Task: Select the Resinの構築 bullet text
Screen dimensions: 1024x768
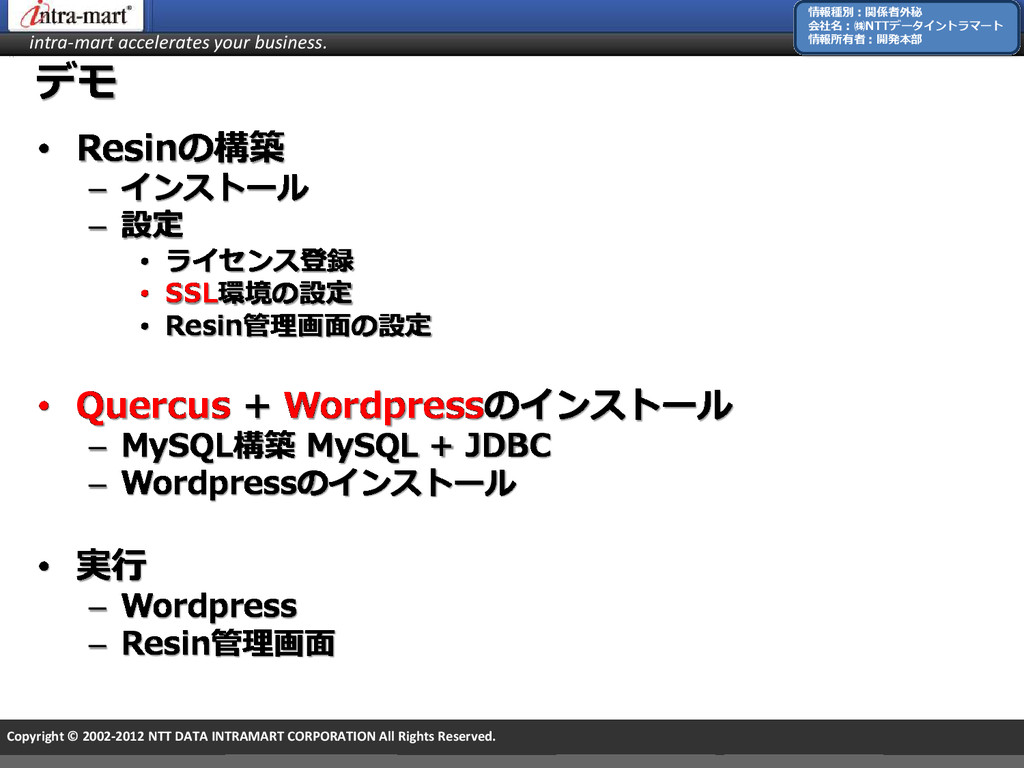Action: tap(181, 148)
